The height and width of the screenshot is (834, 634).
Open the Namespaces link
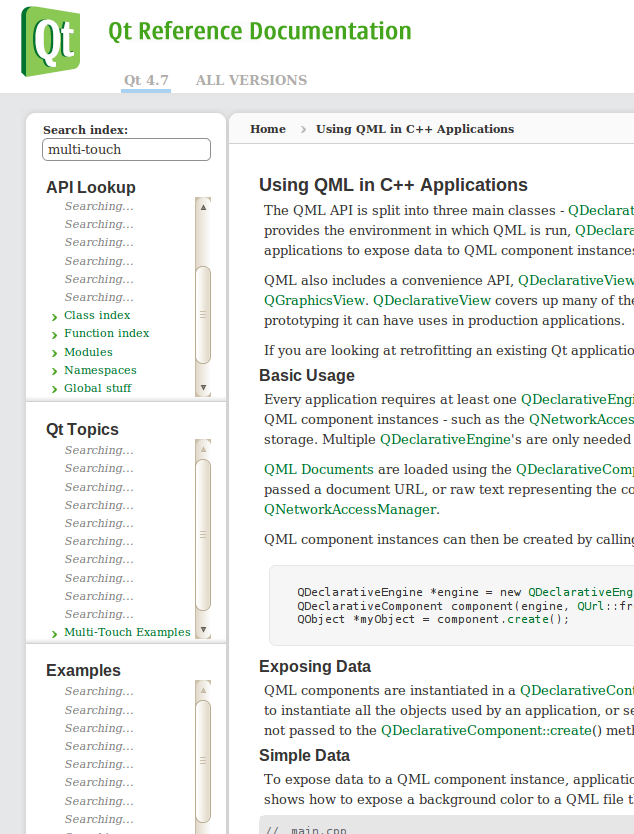pyautogui.click(x=101, y=370)
